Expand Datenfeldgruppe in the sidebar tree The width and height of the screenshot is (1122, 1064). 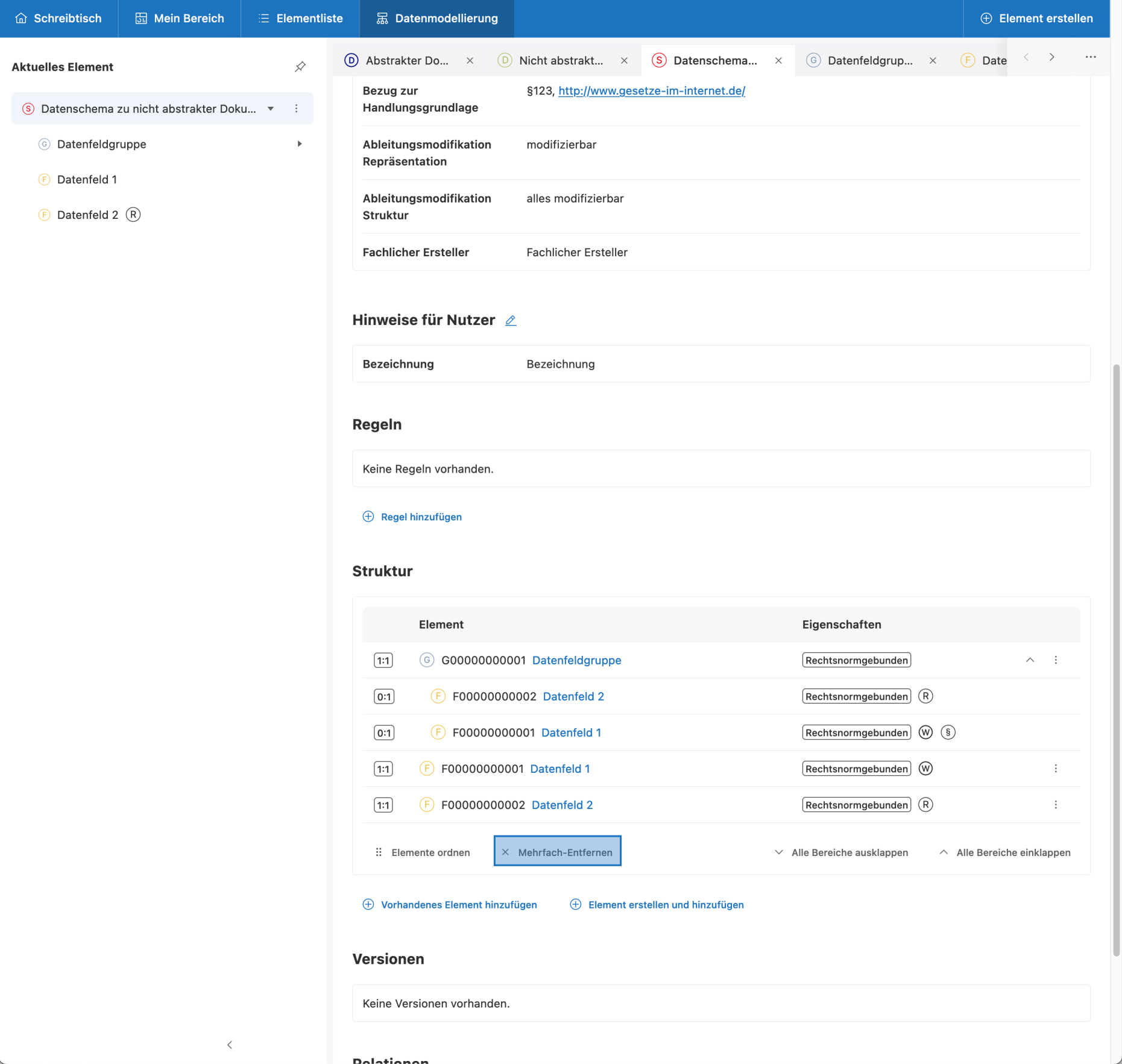[299, 144]
